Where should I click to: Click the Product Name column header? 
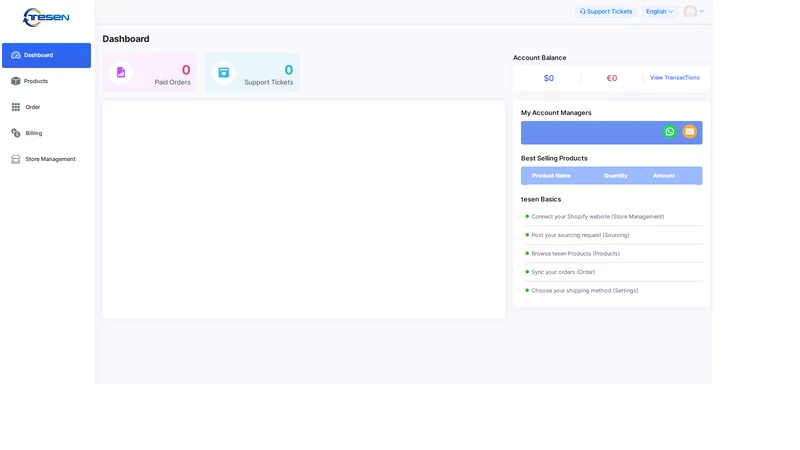[551, 176]
